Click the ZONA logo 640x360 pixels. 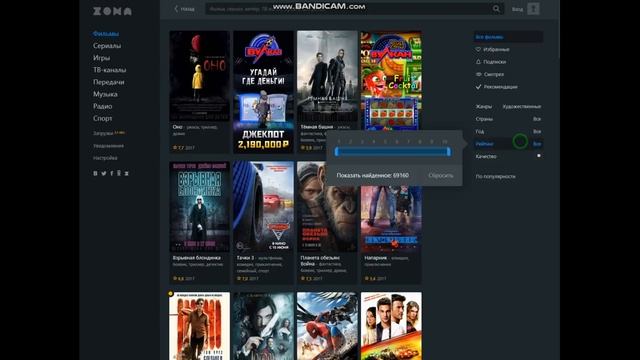tap(112, 11)
